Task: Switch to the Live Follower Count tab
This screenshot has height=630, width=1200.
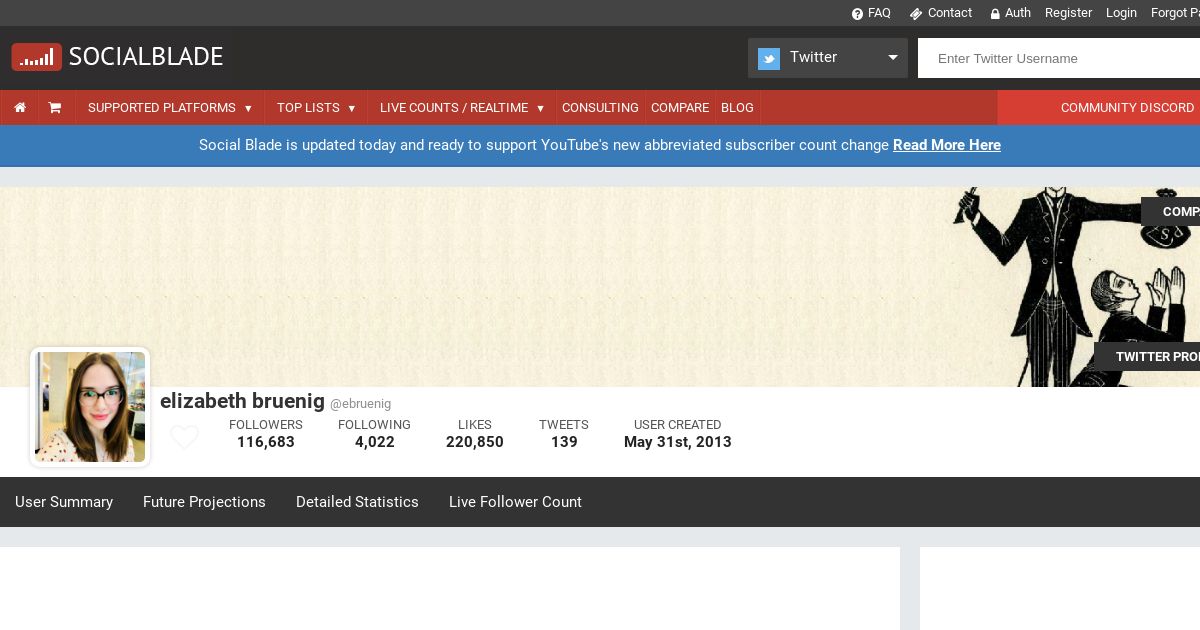Action: tap(515, 502)
